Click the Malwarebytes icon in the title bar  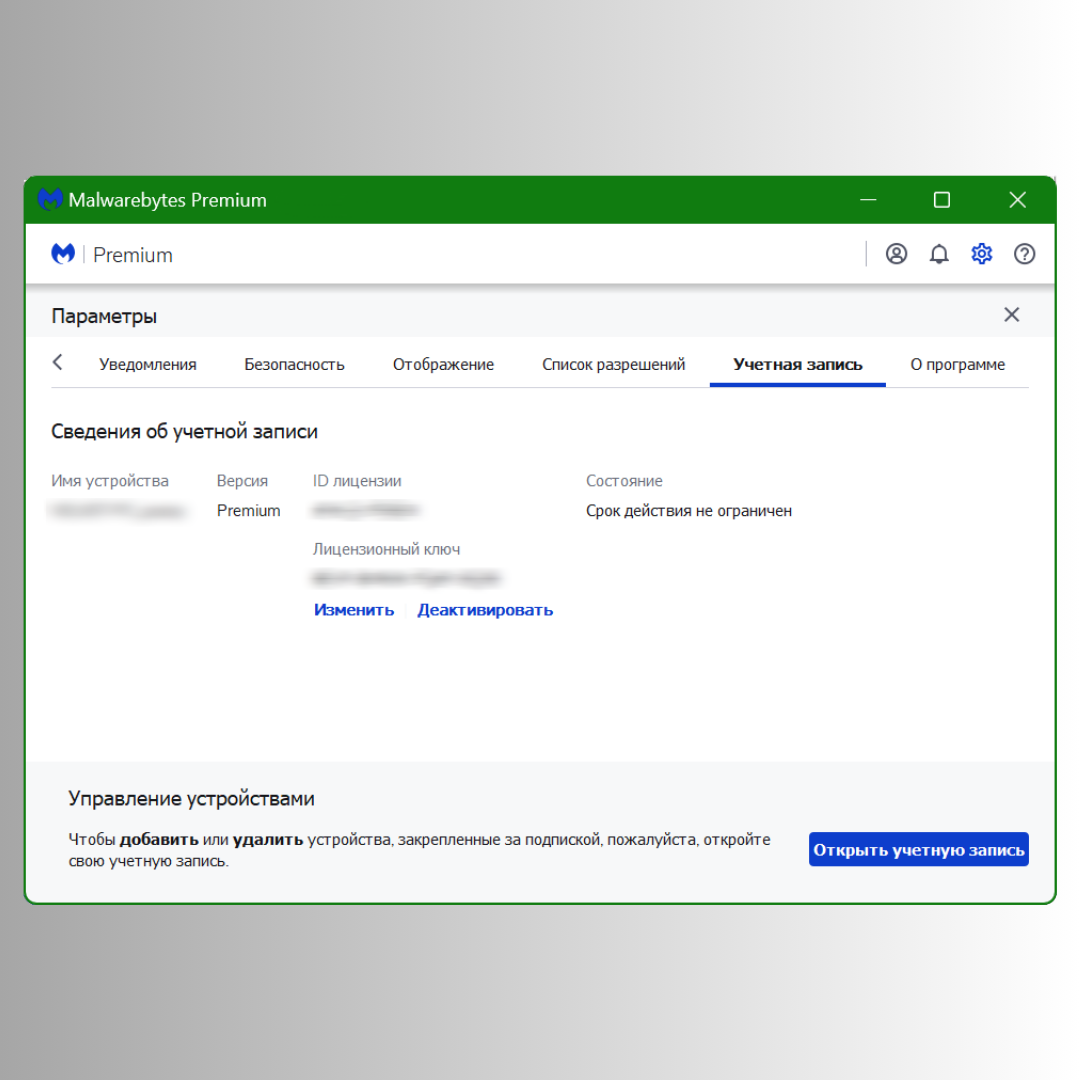click(50, 200)
